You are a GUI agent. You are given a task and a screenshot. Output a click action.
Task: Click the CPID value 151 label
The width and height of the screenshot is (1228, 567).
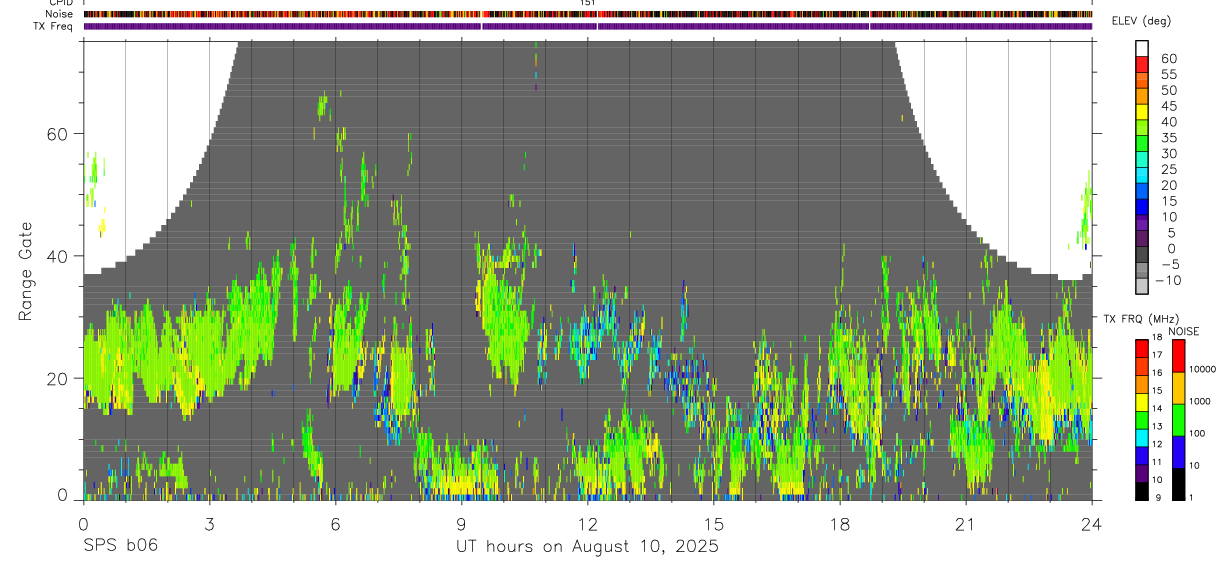(x=588, y=3)
